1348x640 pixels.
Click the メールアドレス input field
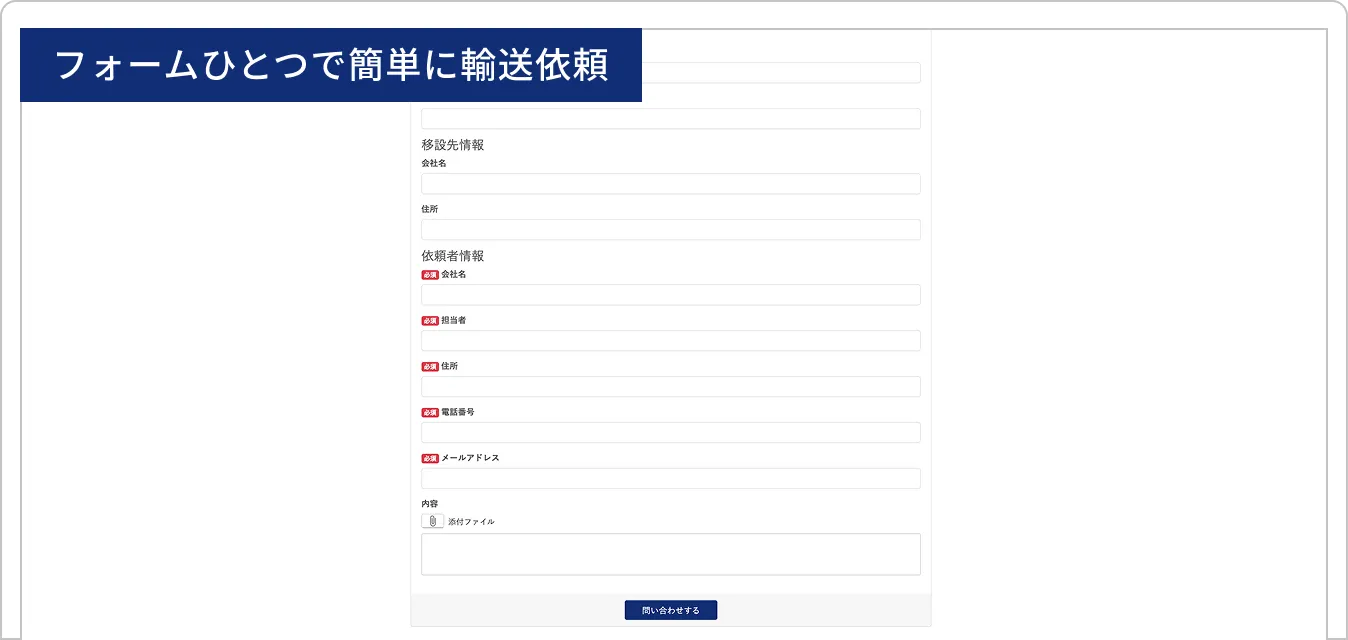pos(670,478)
